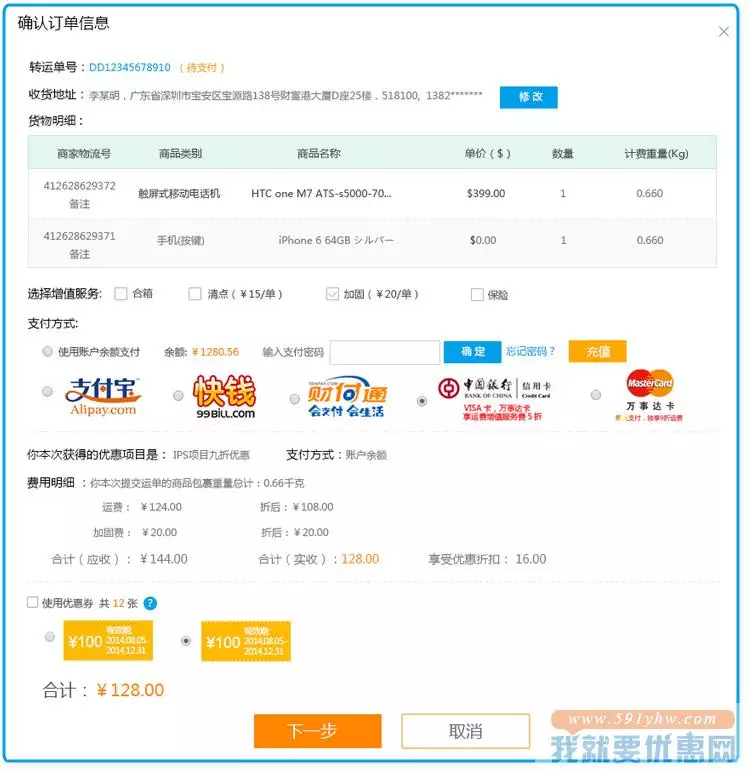
Task: Check the 清点 (¥15/单) option
Action: pyautogui.click(x=195, y=294)
